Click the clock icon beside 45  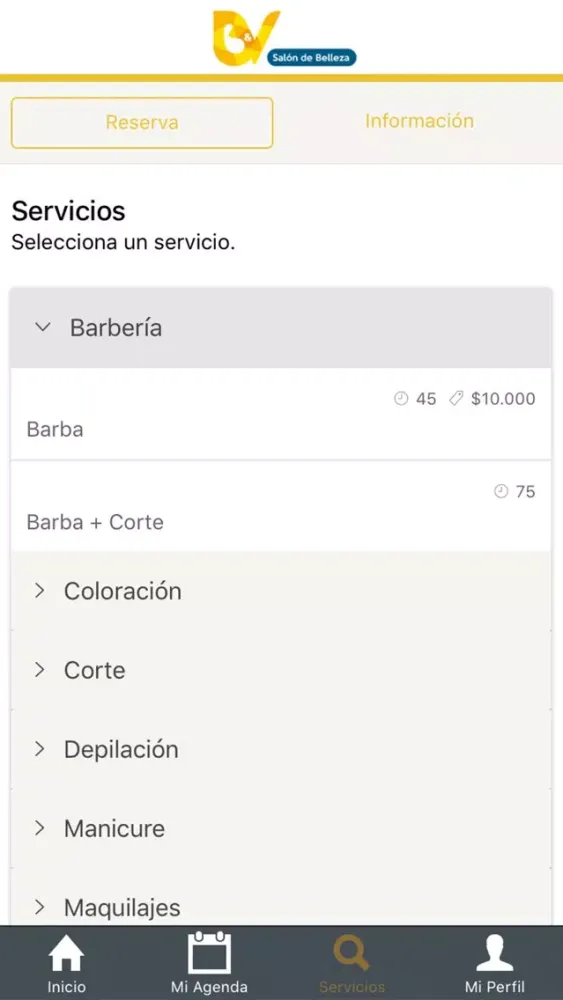coord(401,399)
